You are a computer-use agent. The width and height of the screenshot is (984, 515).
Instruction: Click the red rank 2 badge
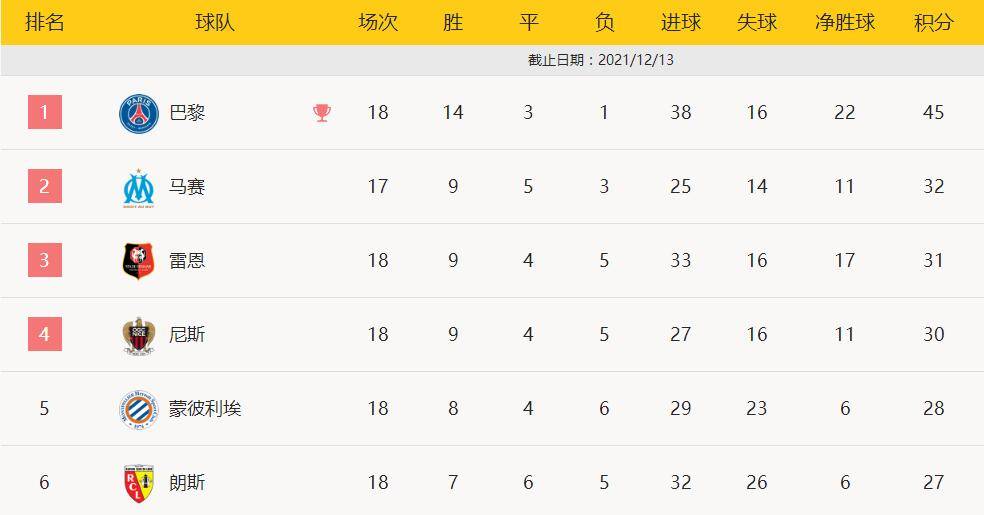point(44,186)
